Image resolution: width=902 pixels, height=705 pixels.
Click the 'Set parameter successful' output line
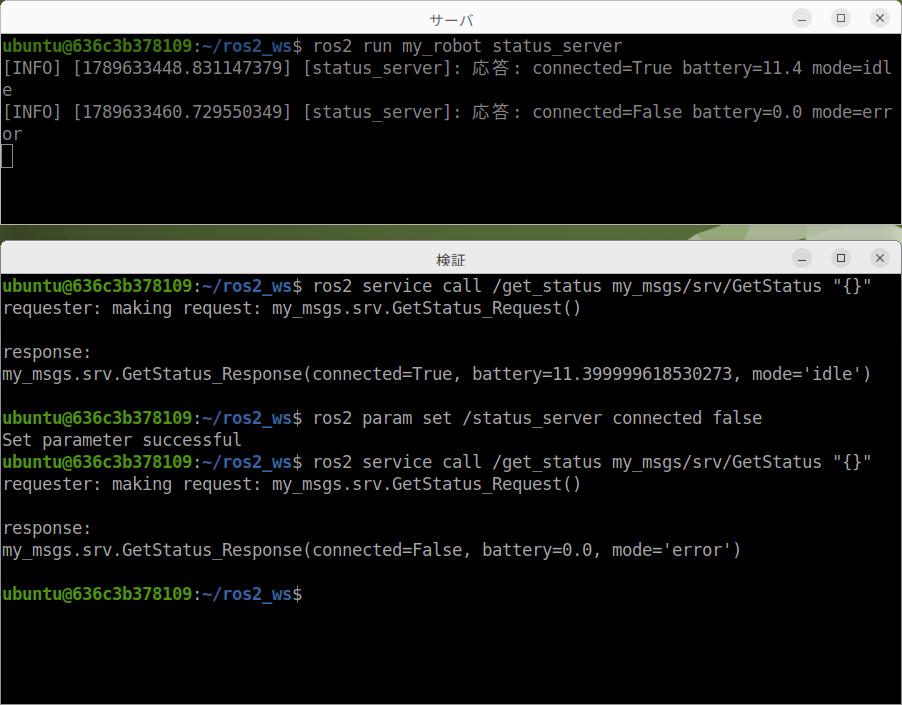click(122, 440)
